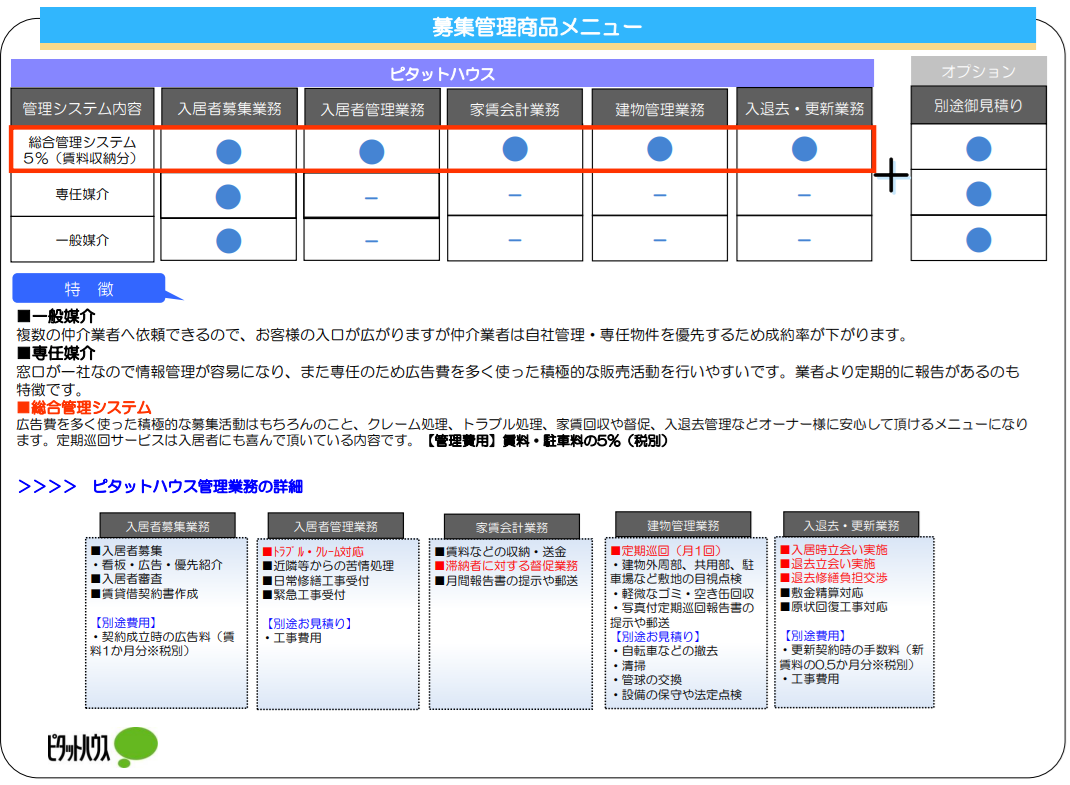Click the blue dot for 専任媒介 under 入居者募集業務
This screenshot has width=1070, height=785.
[x=228, y=197]
